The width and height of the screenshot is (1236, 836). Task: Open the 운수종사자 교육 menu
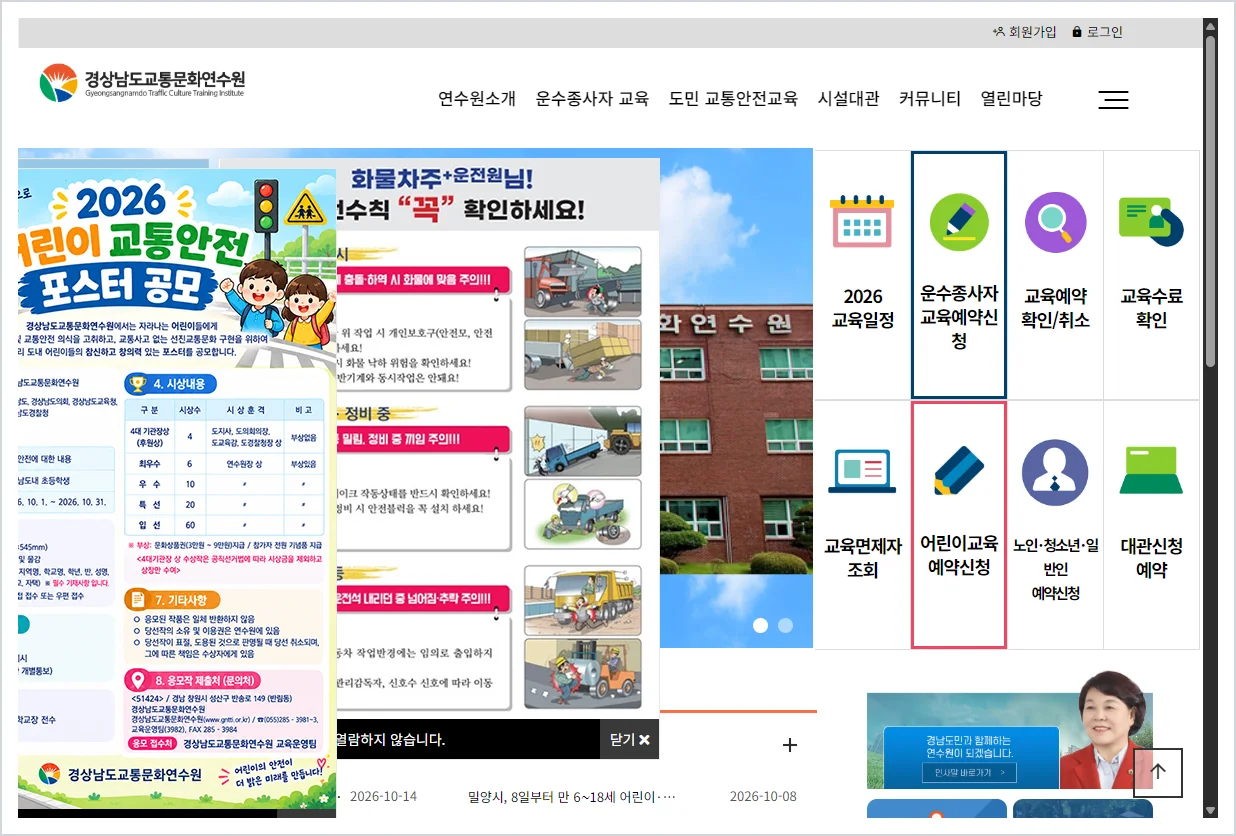(592, 98)
